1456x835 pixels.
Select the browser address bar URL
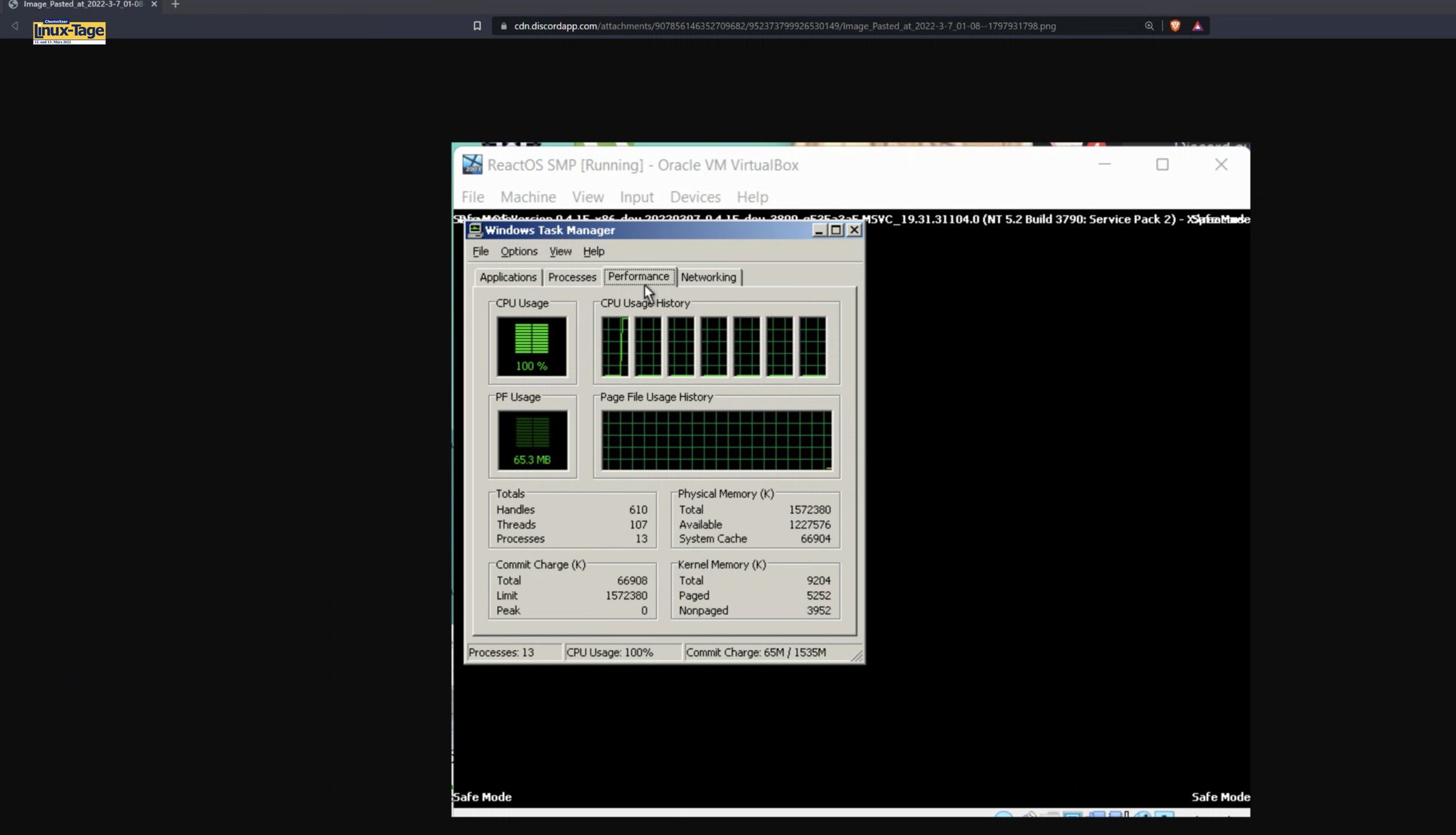(x=782, y=26)
